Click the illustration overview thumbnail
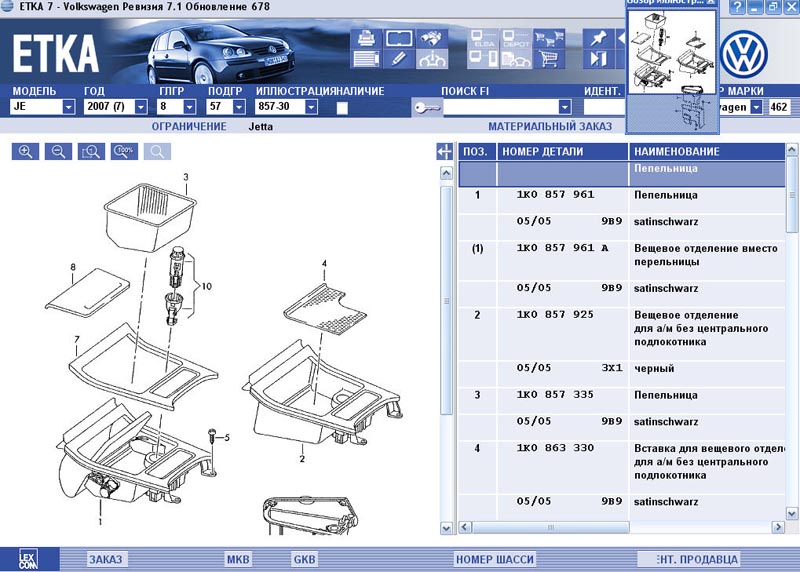The height and width of the screenshot is (572, 800). tap(671, 53)
